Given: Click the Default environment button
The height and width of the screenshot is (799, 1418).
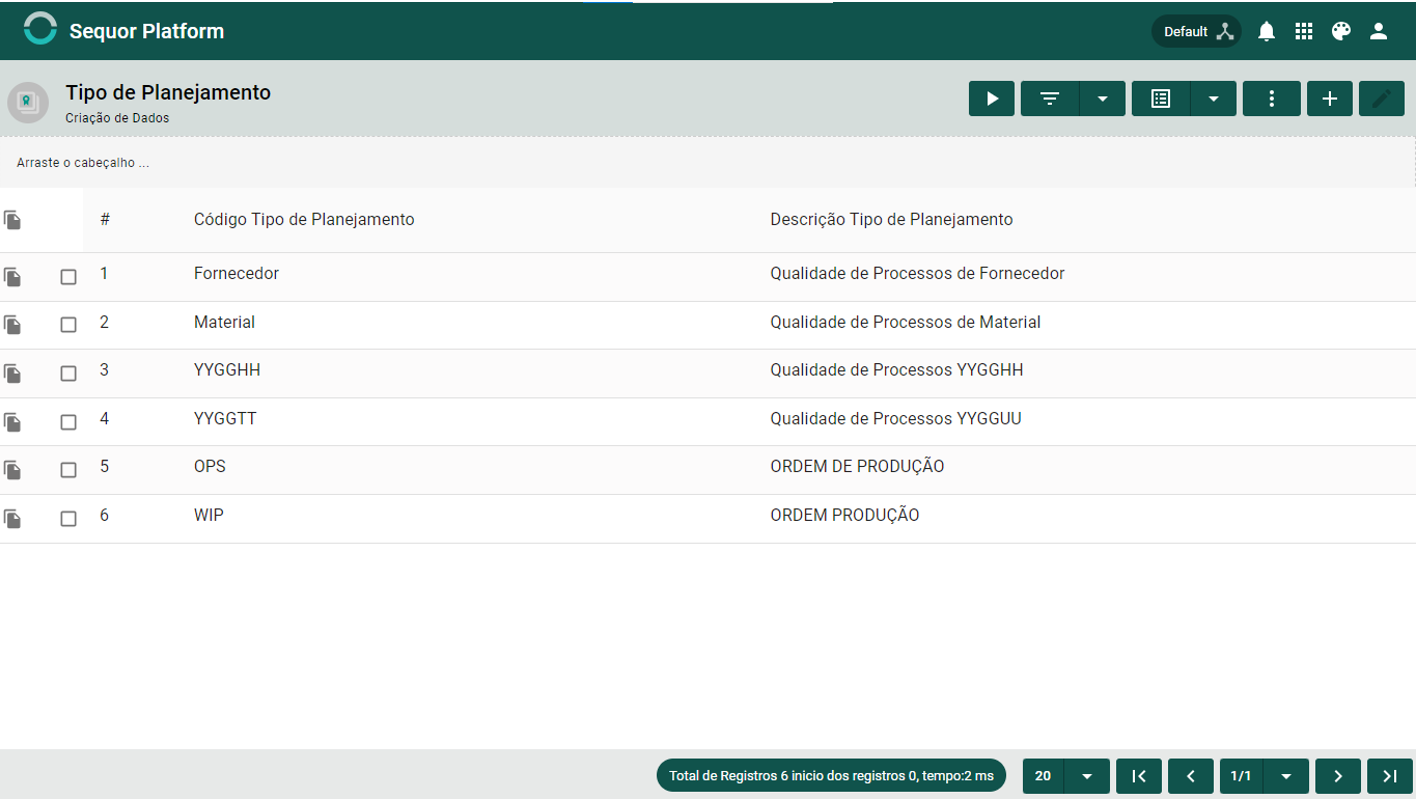Looking at the screenshot, I should click(x=1196, y=31).
